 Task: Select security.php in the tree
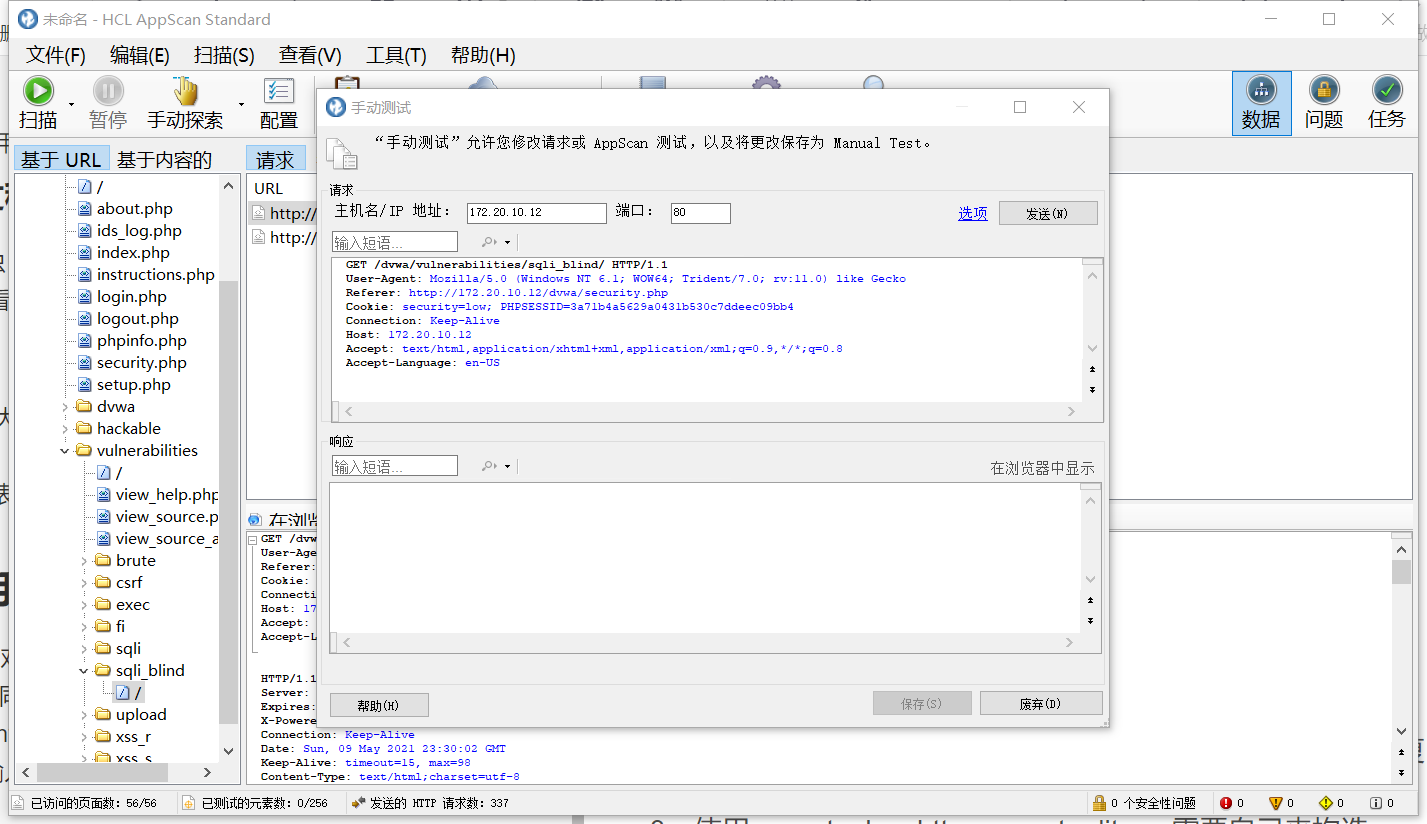point(141,363)
